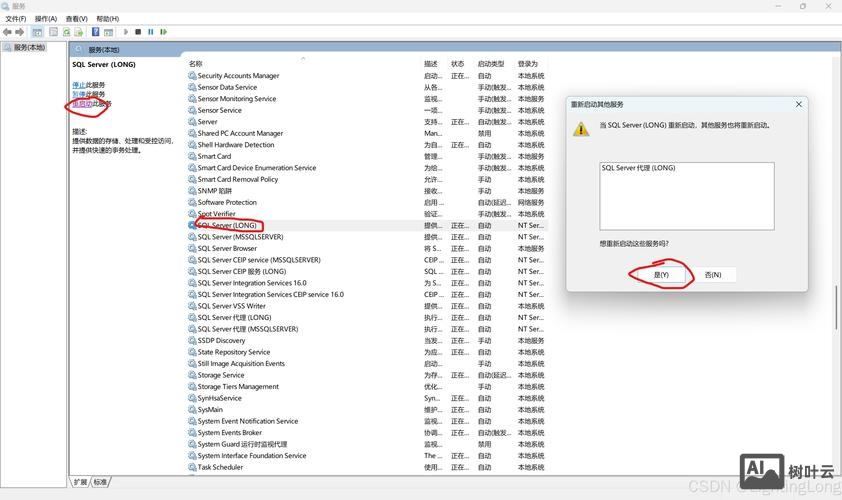Toggle the show/hide action pane toolbar icon

[108, 32]
